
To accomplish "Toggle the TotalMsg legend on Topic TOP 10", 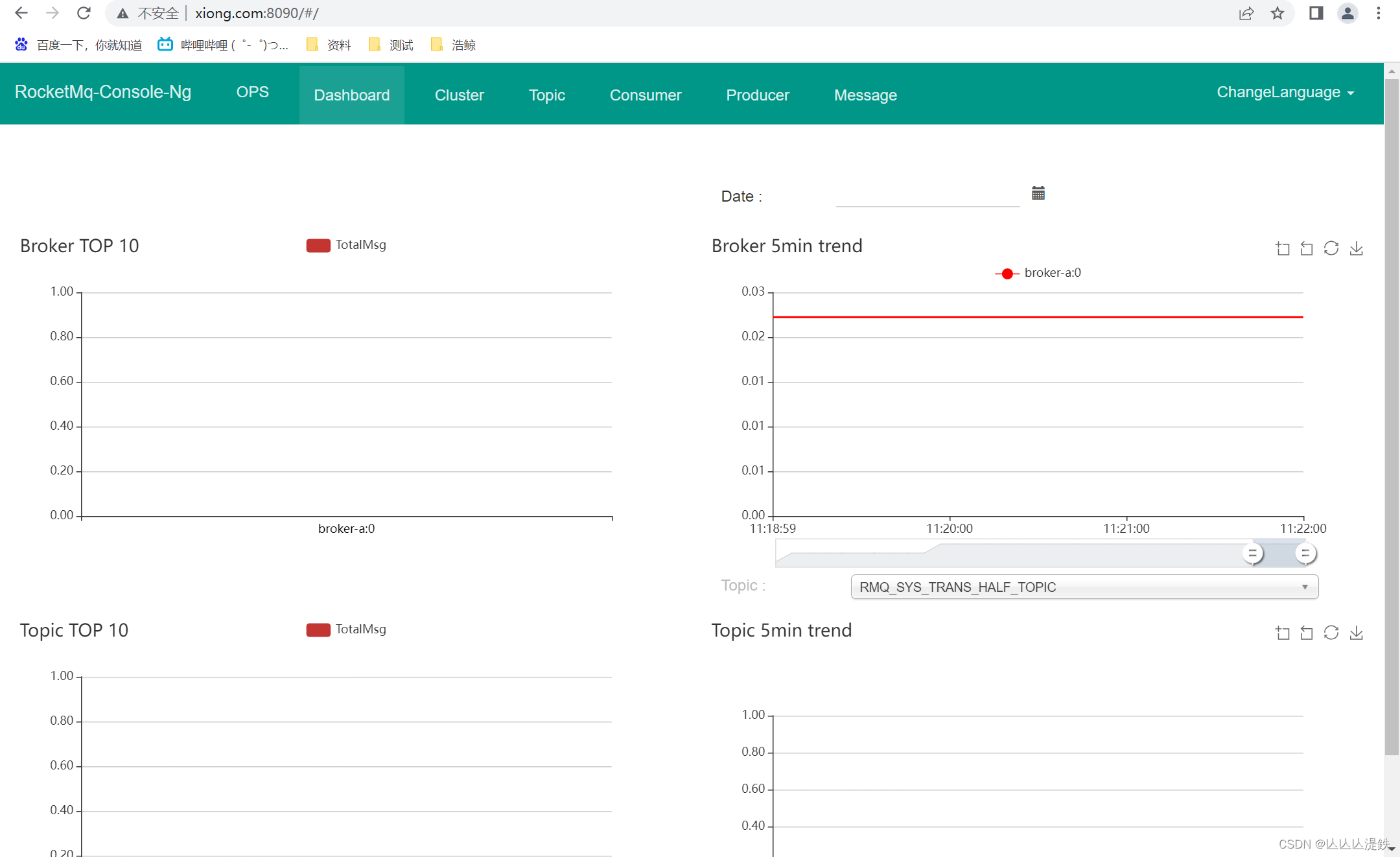I will tap(345, 629).
